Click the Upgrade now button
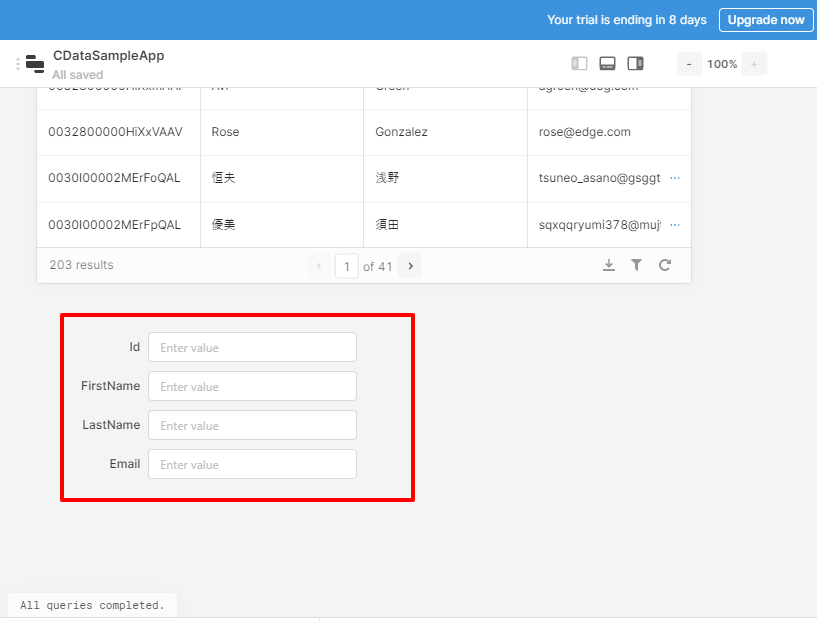This screenshot has width=817, height=623. pos(766,20)
